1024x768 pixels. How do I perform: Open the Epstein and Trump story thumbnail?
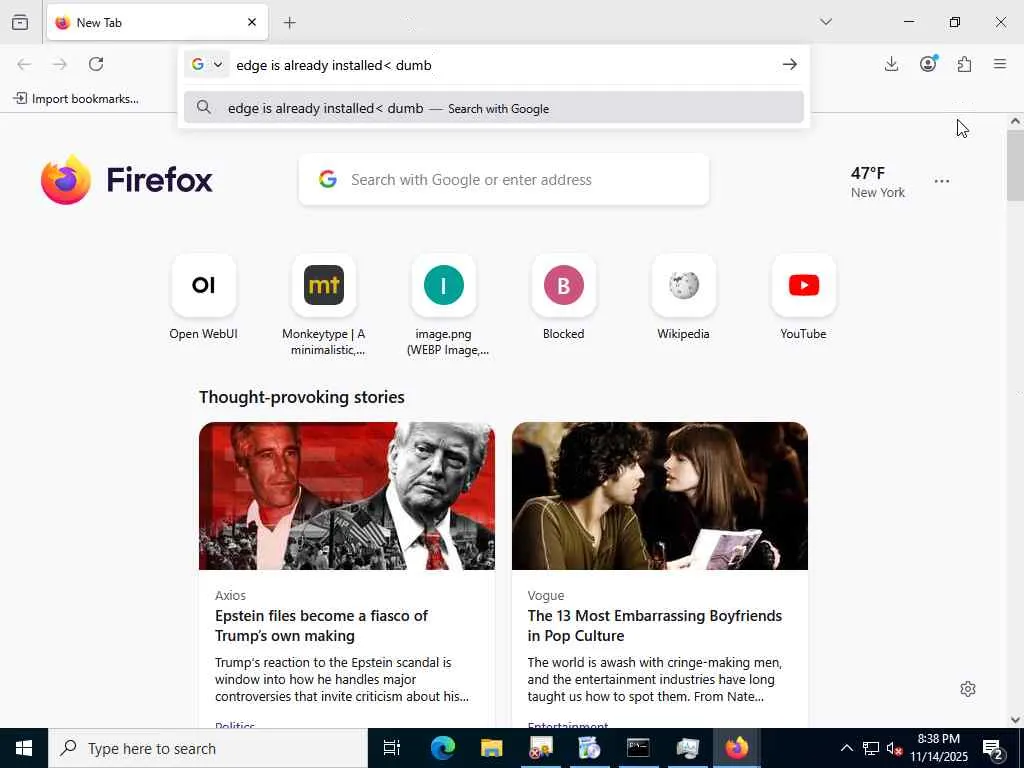tap(347, 496)
